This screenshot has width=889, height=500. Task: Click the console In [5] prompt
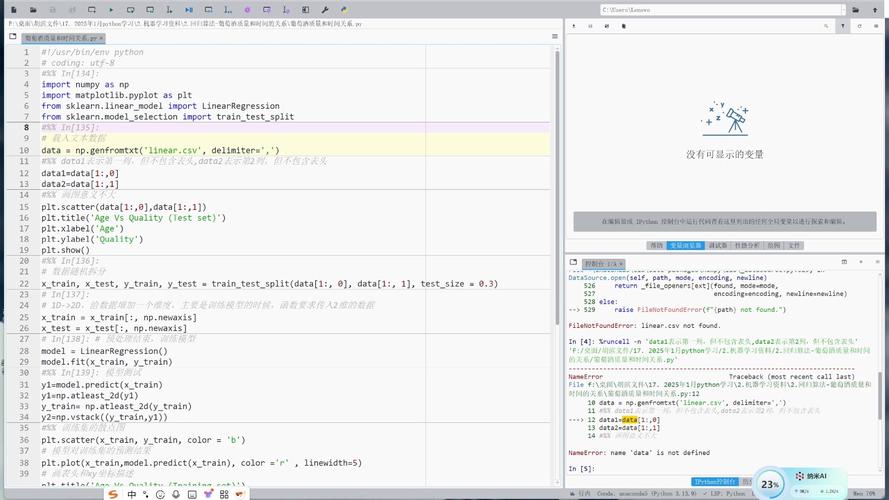click(581, 469)
